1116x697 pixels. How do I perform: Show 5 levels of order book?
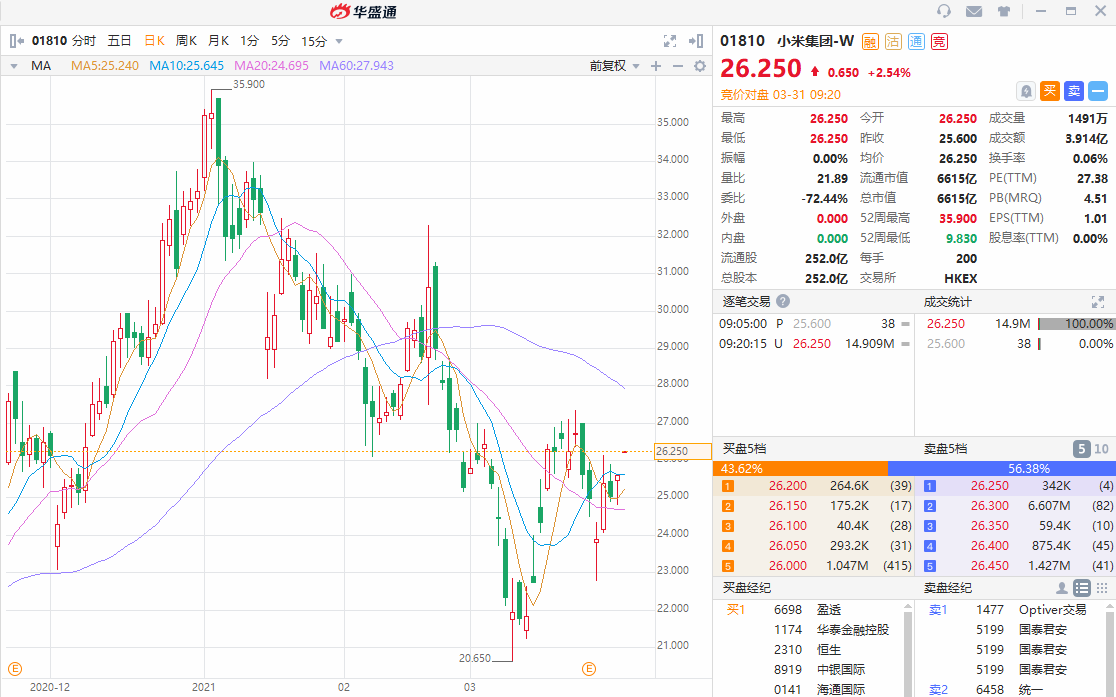[1081, 449]
